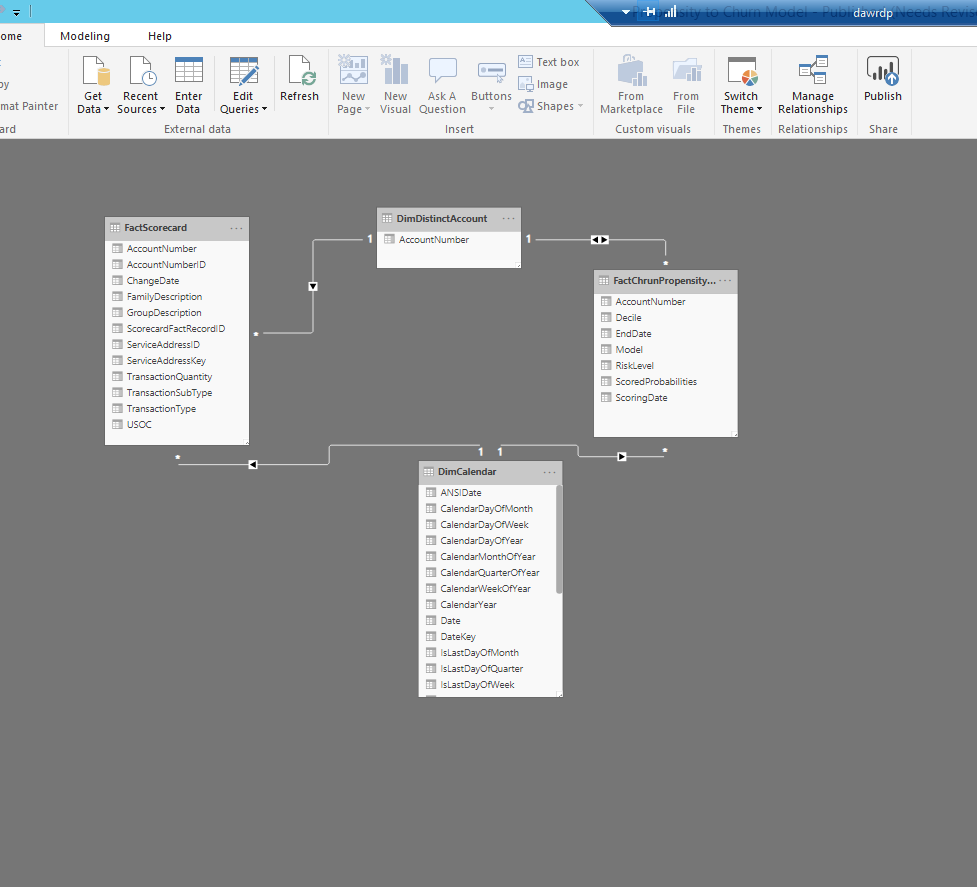Image resolution: width=977 pixels, height=887 pixels.
Task: Open Manage Relationships dialog
Action: click(813, 85)
